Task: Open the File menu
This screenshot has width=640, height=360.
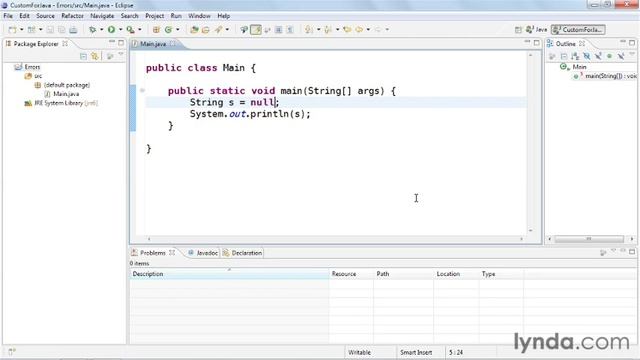Action: (x=8, y=16)
